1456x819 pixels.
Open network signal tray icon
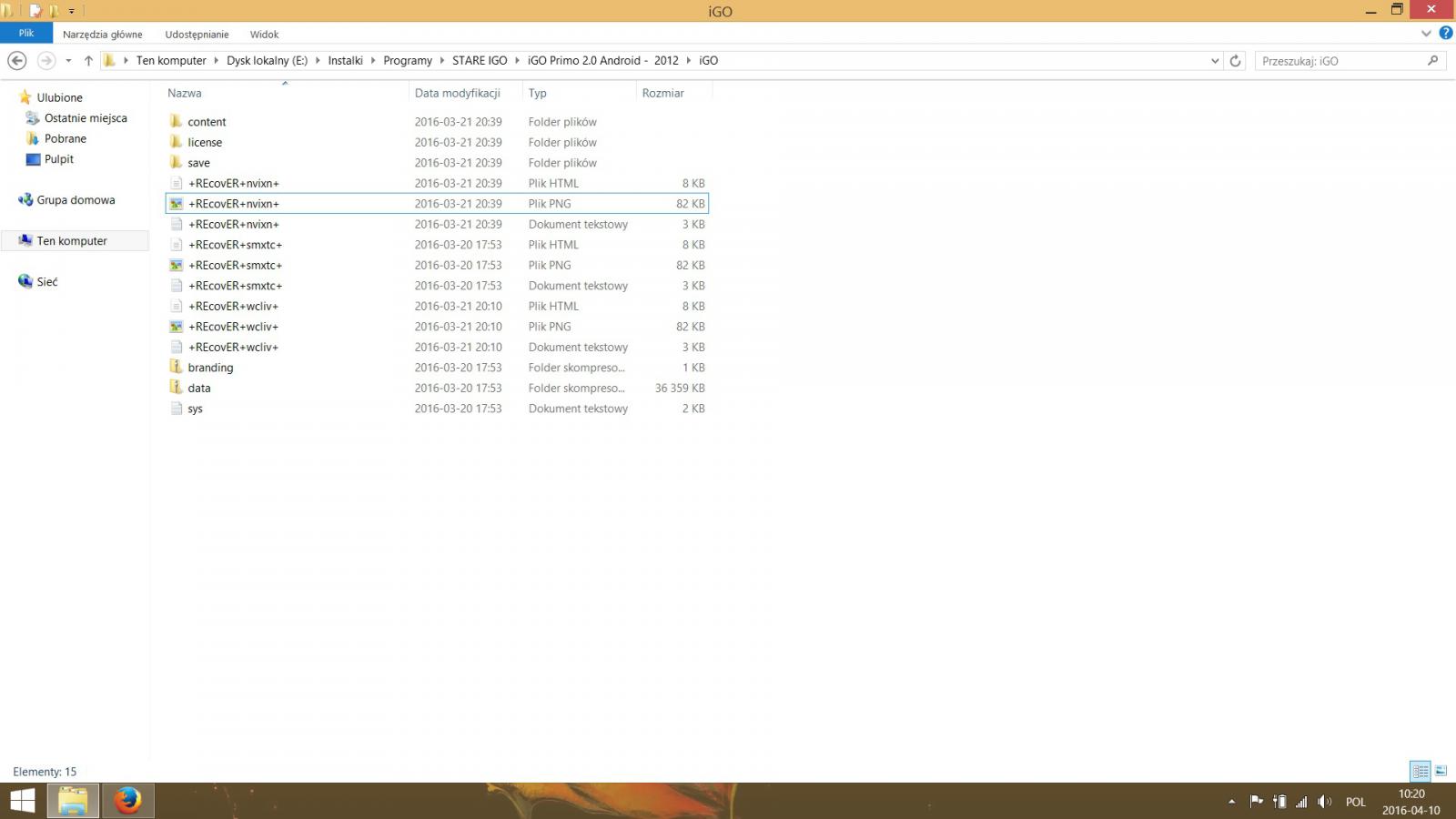coord(1301,802)
